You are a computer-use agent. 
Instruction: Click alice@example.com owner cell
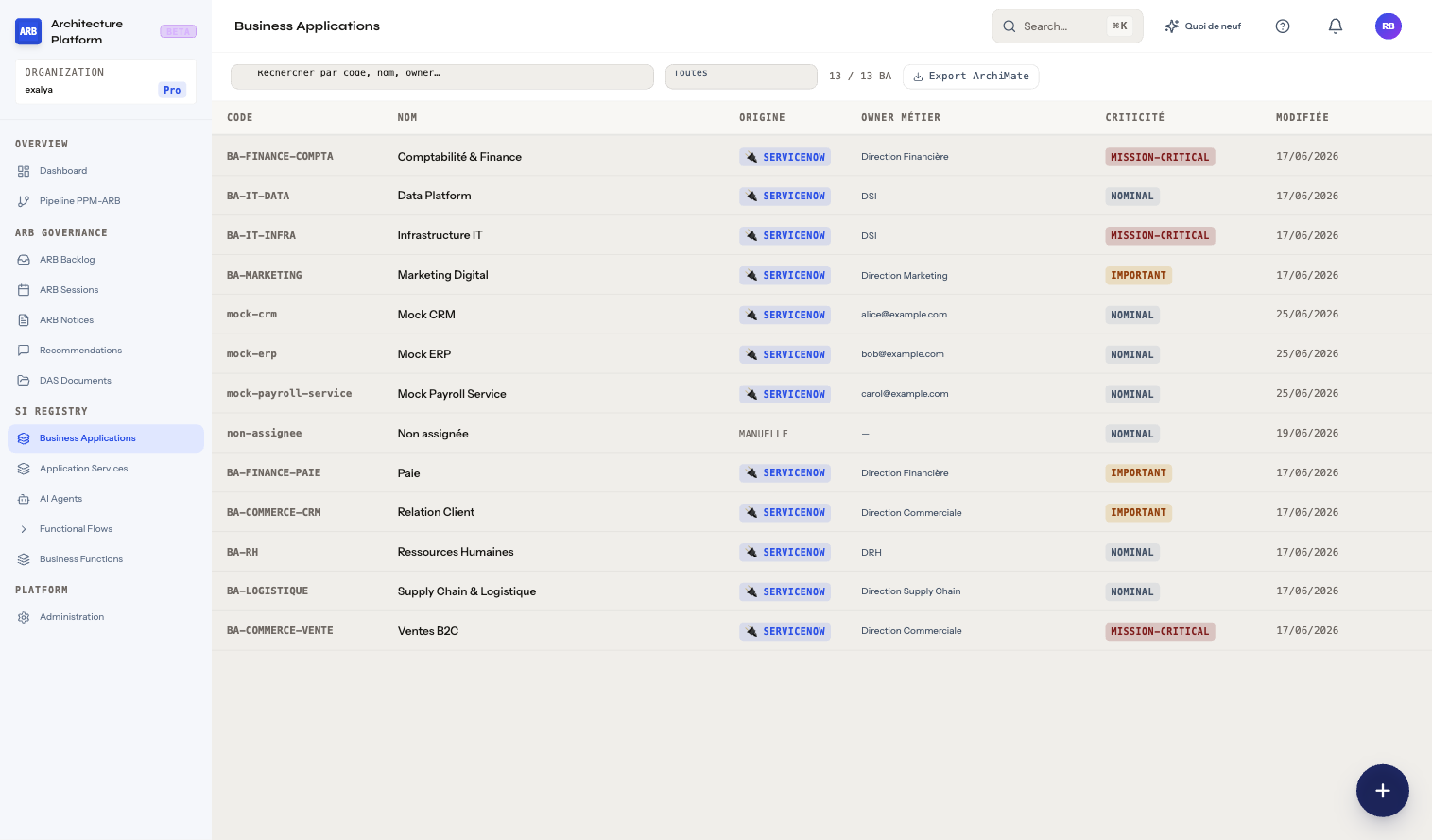coord(904,315)
